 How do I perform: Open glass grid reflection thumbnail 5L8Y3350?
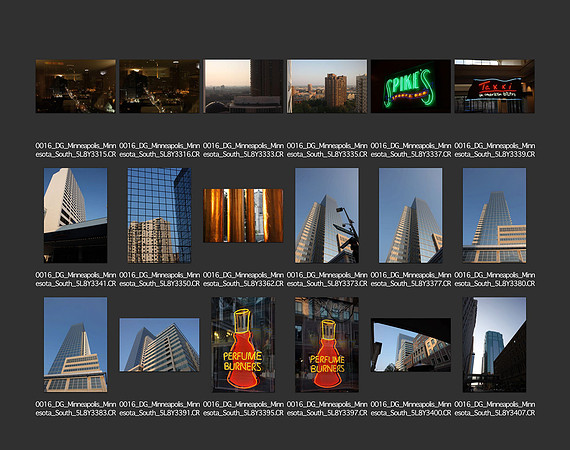click(x=159, y=215)
